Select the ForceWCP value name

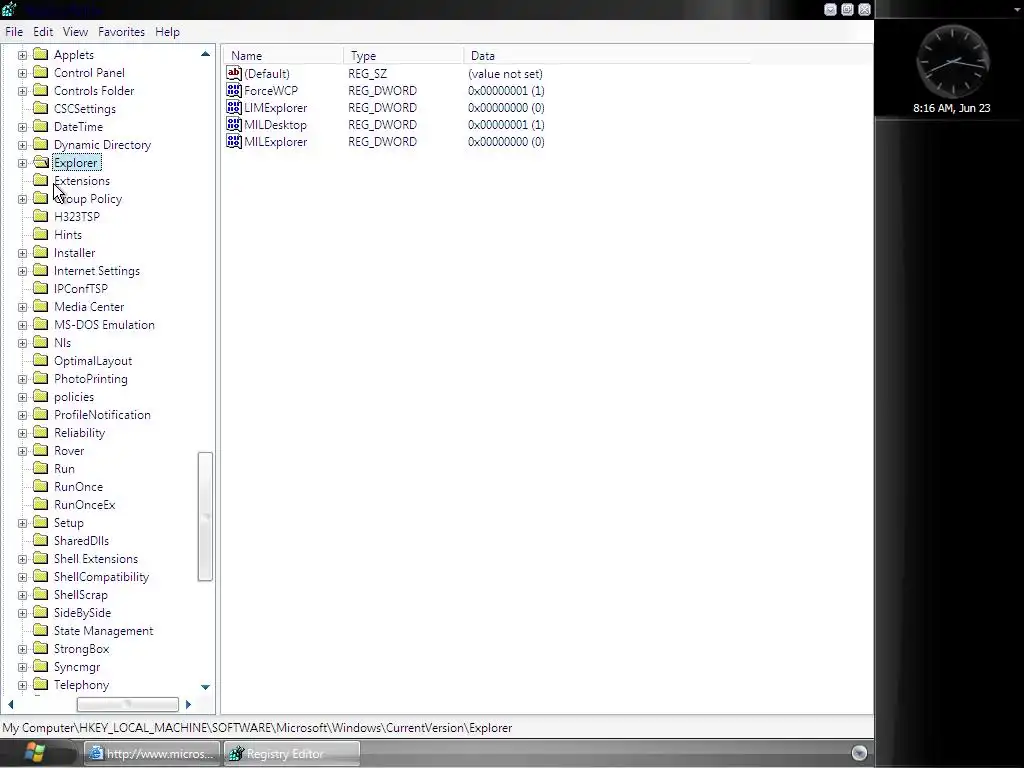point(270,91)
